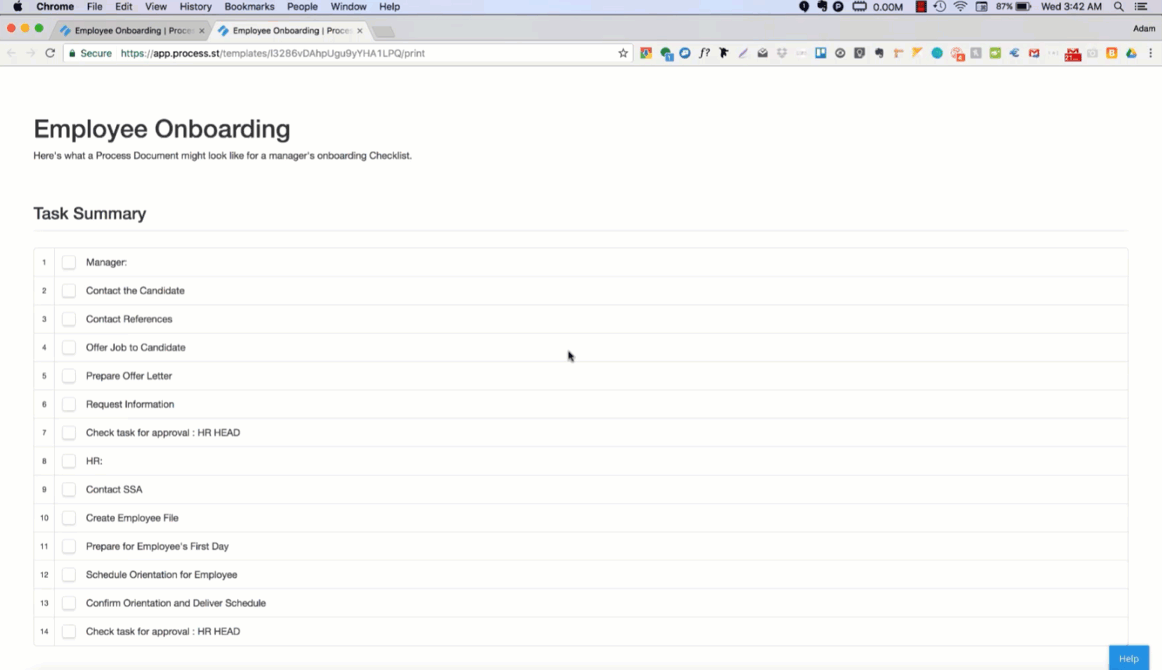Switch to the first Employee Onboarding tab
1162x670 pixels.
click(132, 30)
